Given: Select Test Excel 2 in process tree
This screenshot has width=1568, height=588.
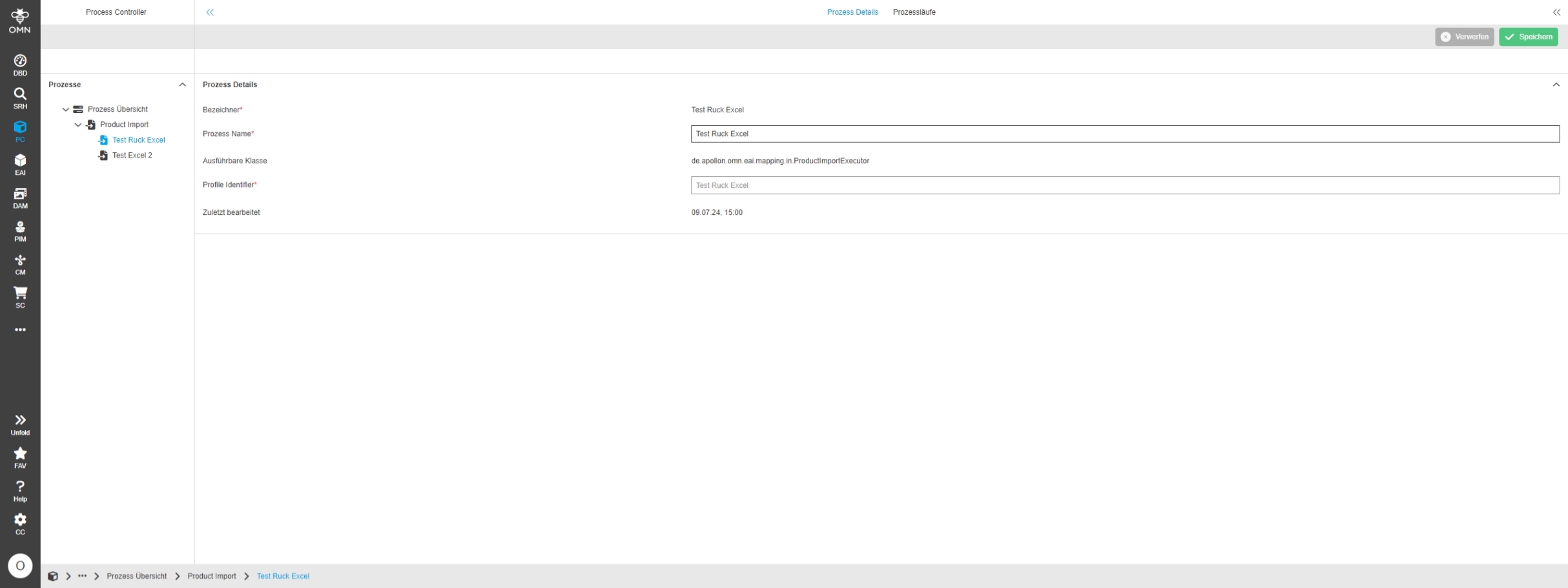Looking at the screenshot, I should click(132, 156).
